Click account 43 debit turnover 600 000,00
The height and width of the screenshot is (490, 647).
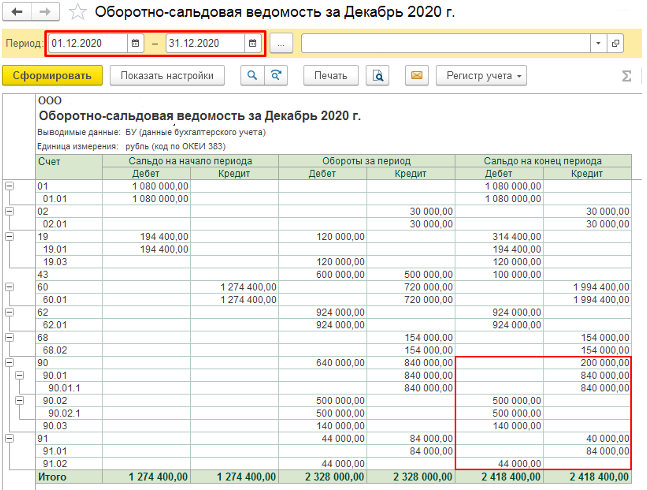tap(322, 274)
